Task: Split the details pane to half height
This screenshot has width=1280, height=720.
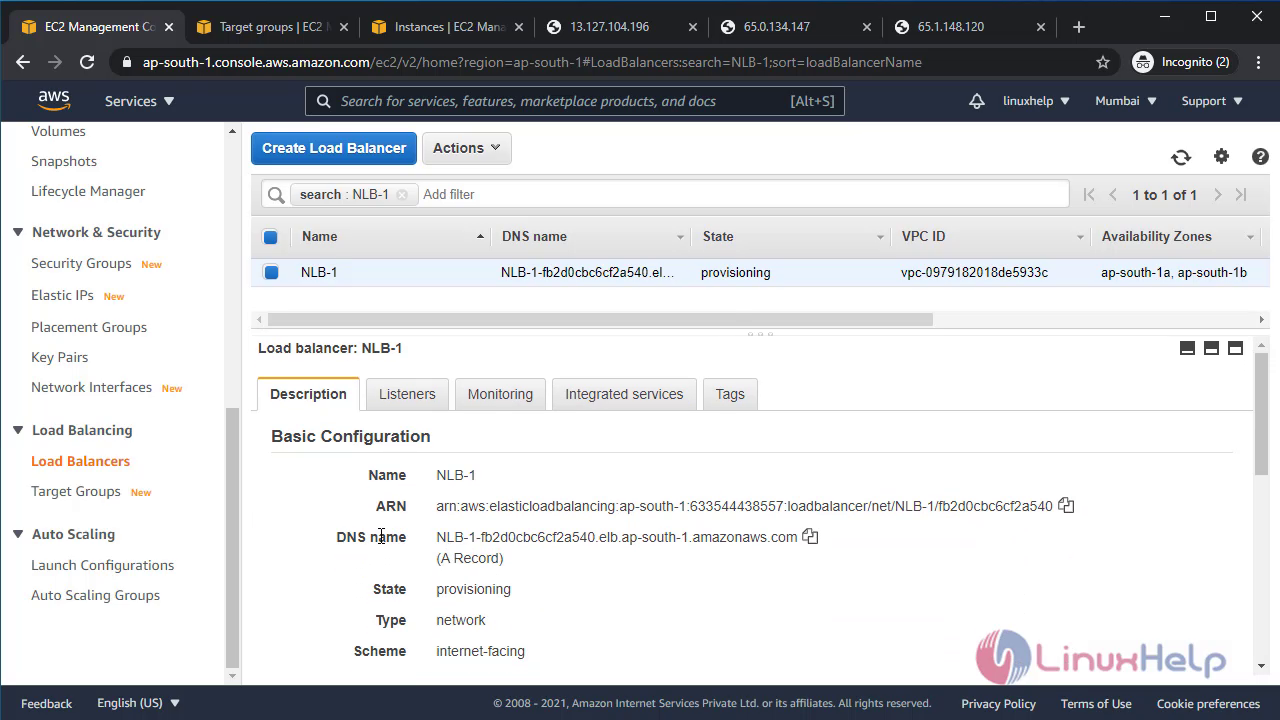Action: point(1211,348)
